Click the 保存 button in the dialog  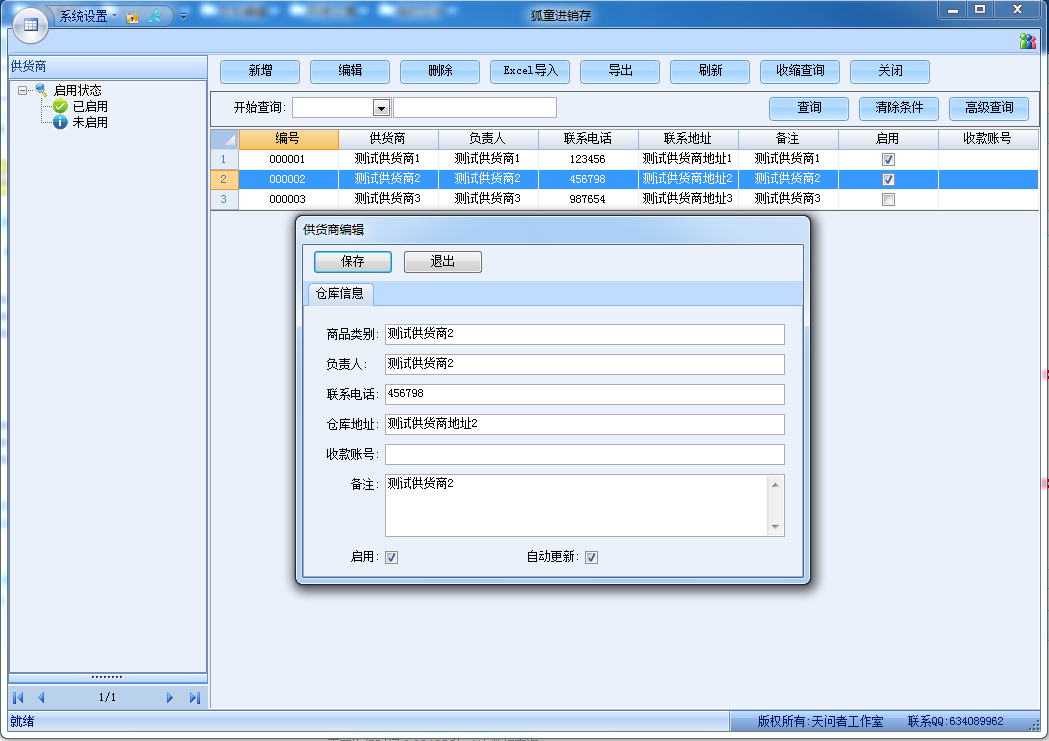pyautogui.click(x=352, y=262)
